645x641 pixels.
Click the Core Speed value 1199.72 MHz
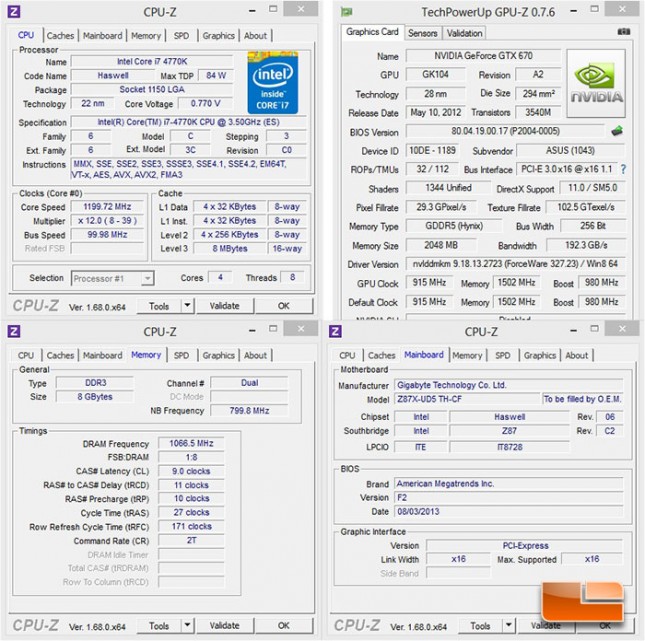click(x=107, y=207)
